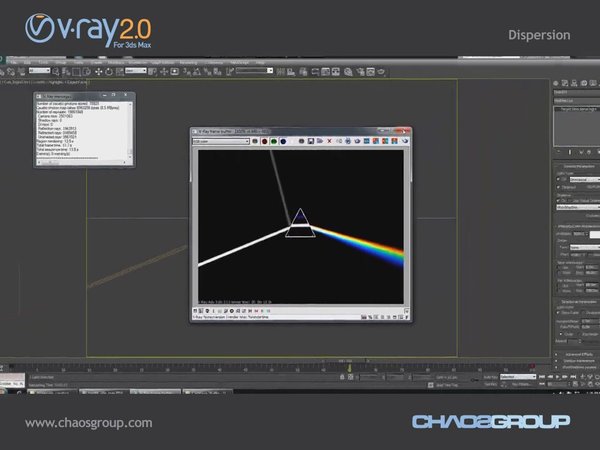
Task: Toggle Window/Crossing selection mode icon
Action: (87, 72)
